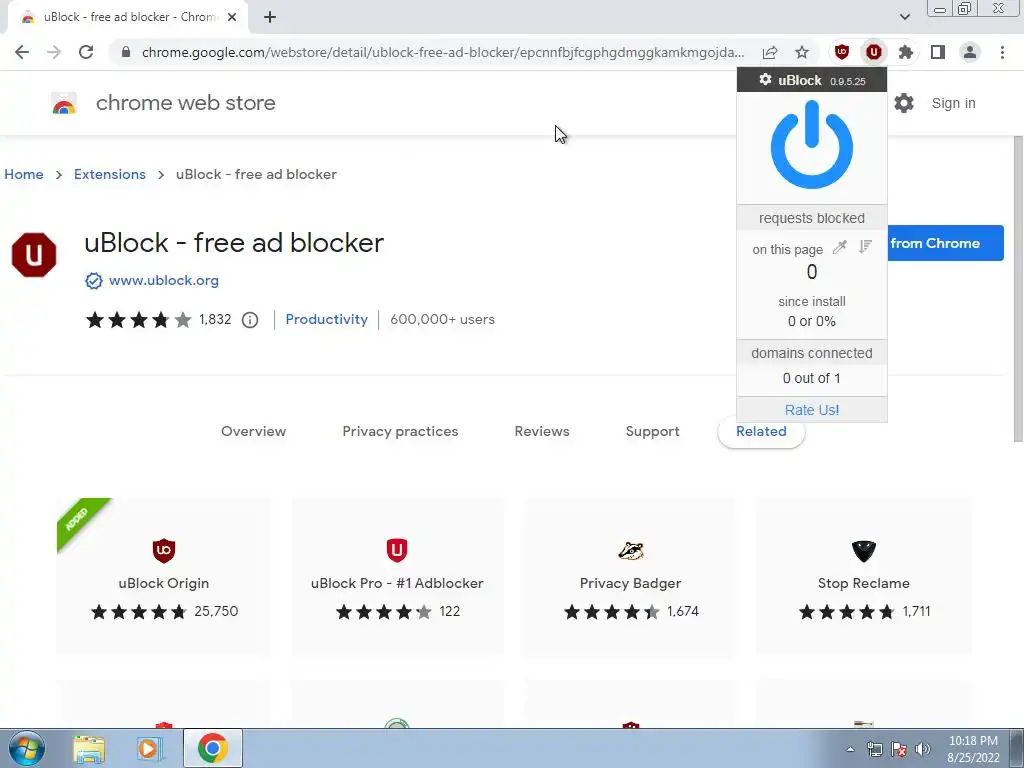Switch to the Support tab
This screenshot has height=768, width=1024.
[x=652, y=431]
